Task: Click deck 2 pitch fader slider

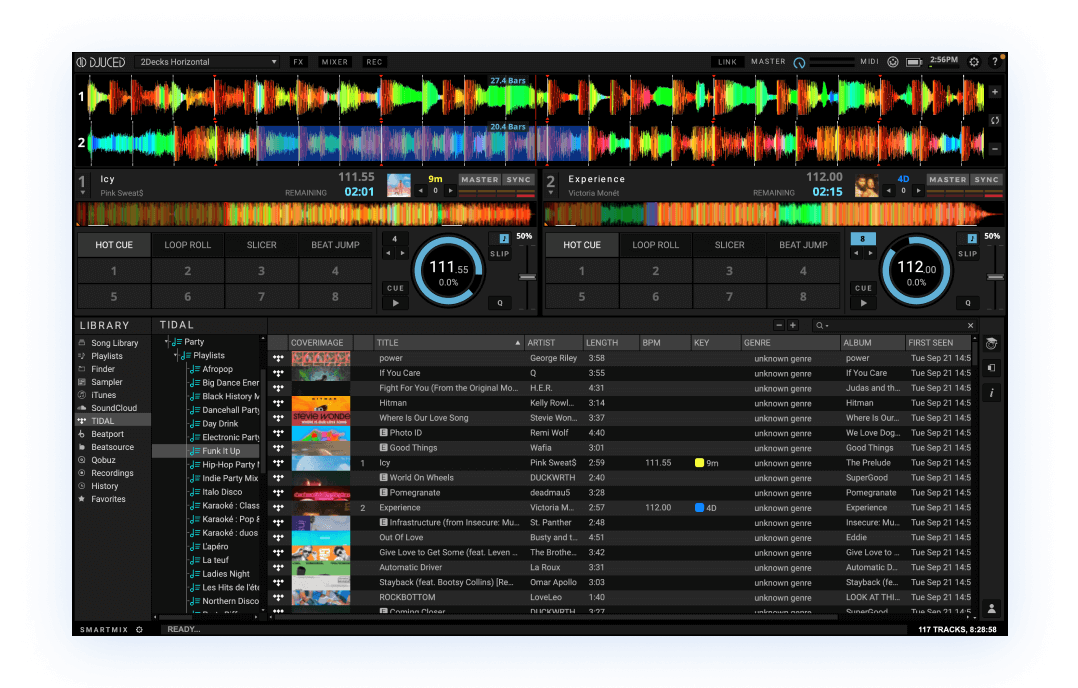Action: click(994, 276)
